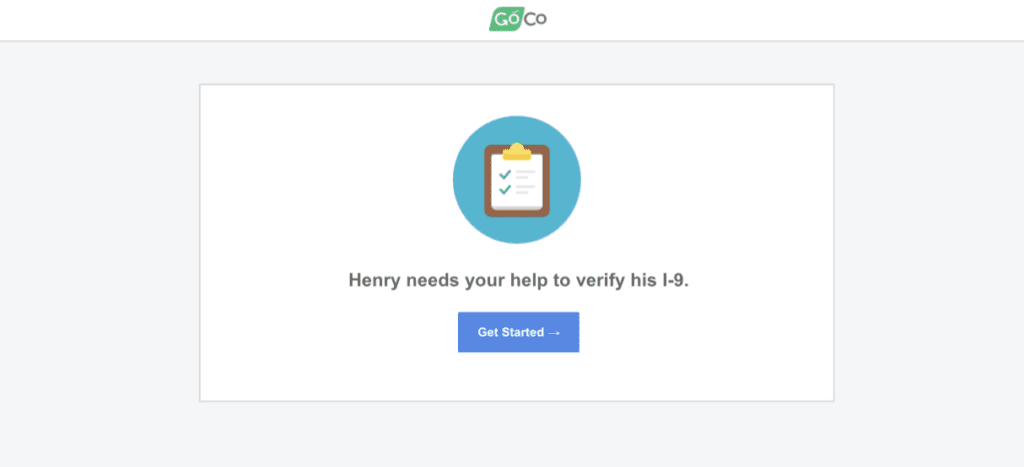Click the Get Started button
1024x467 pixels.
tap(519, 332)
